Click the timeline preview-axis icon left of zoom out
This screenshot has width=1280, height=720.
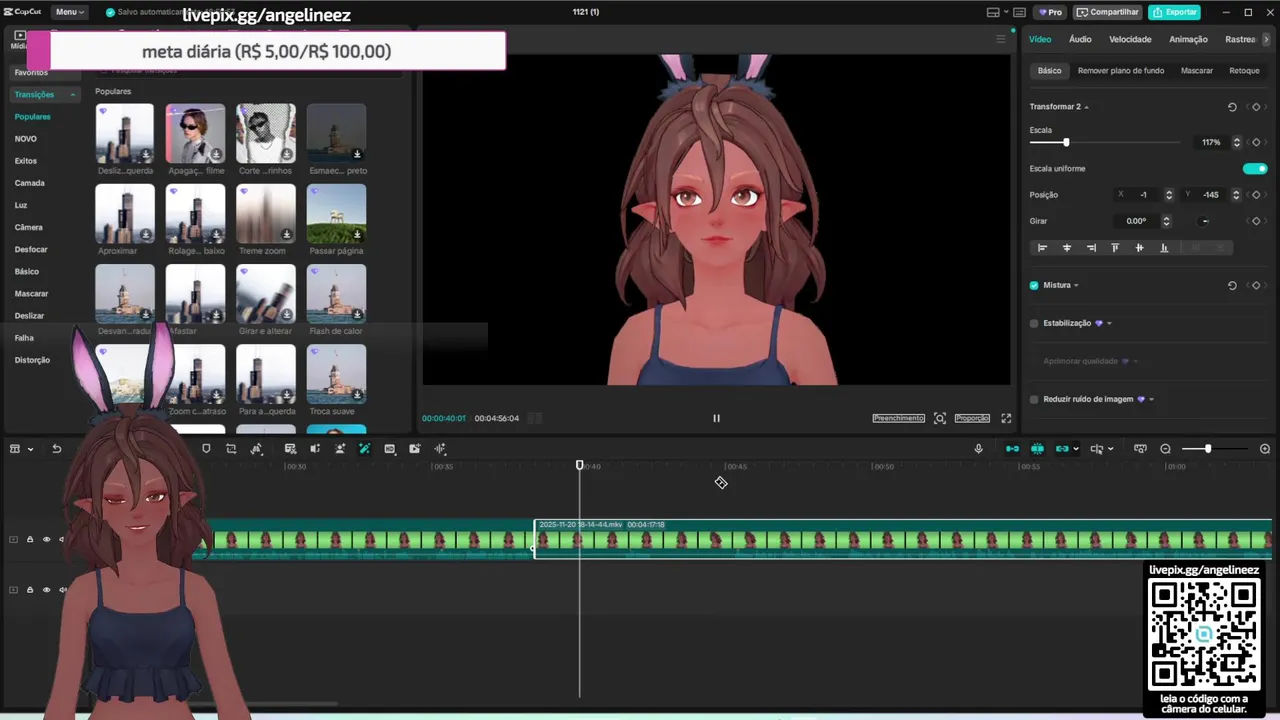click(x=1140, y=449)
